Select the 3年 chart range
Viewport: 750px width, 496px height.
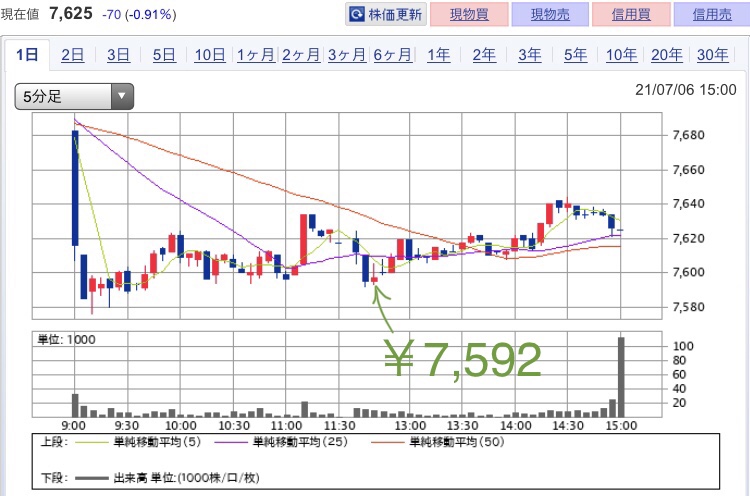529,55
